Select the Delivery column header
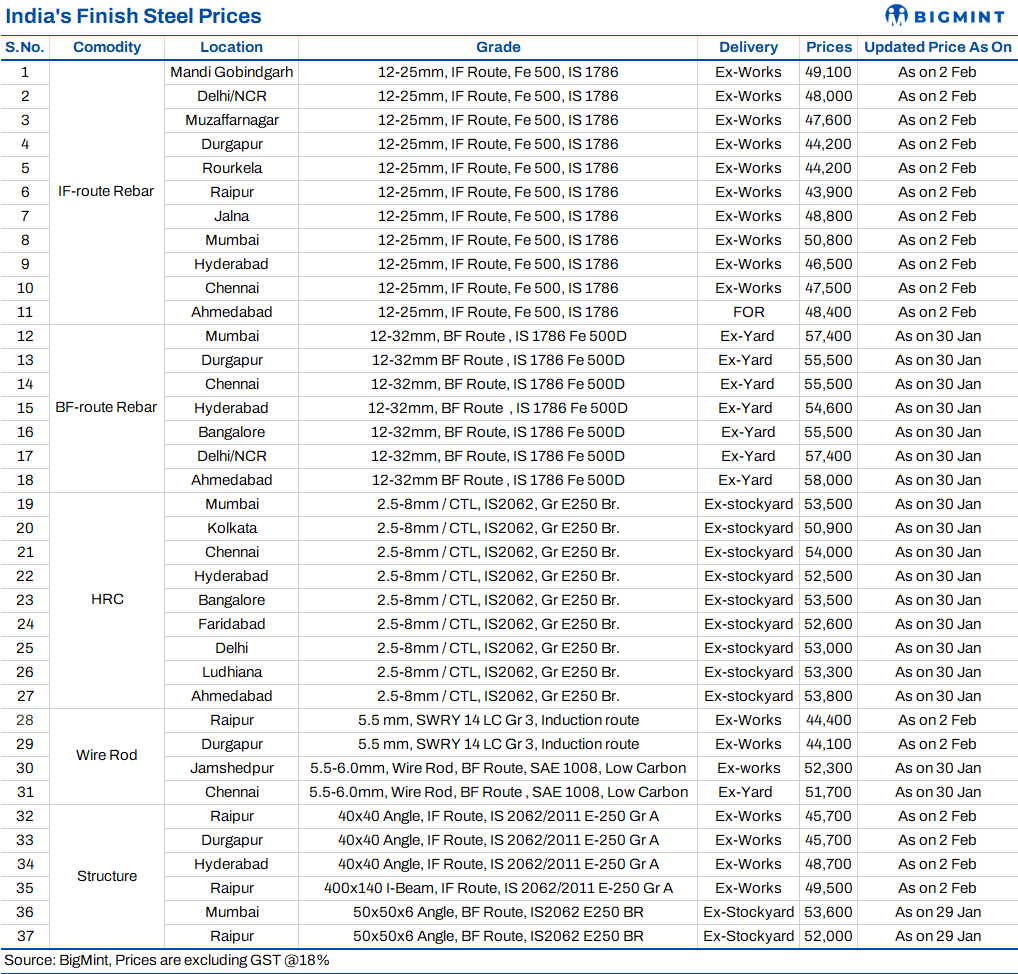The image size is (1018, 974). 748,47
